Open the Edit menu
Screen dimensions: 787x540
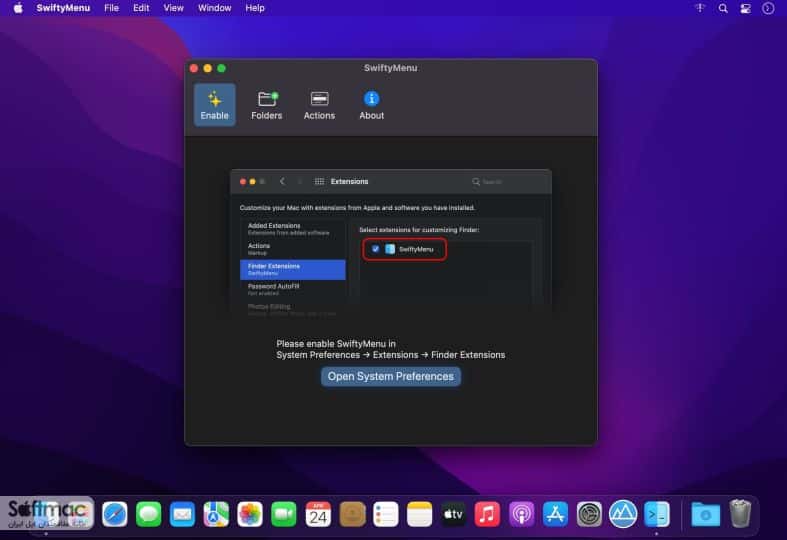click(x=141, y=8)
